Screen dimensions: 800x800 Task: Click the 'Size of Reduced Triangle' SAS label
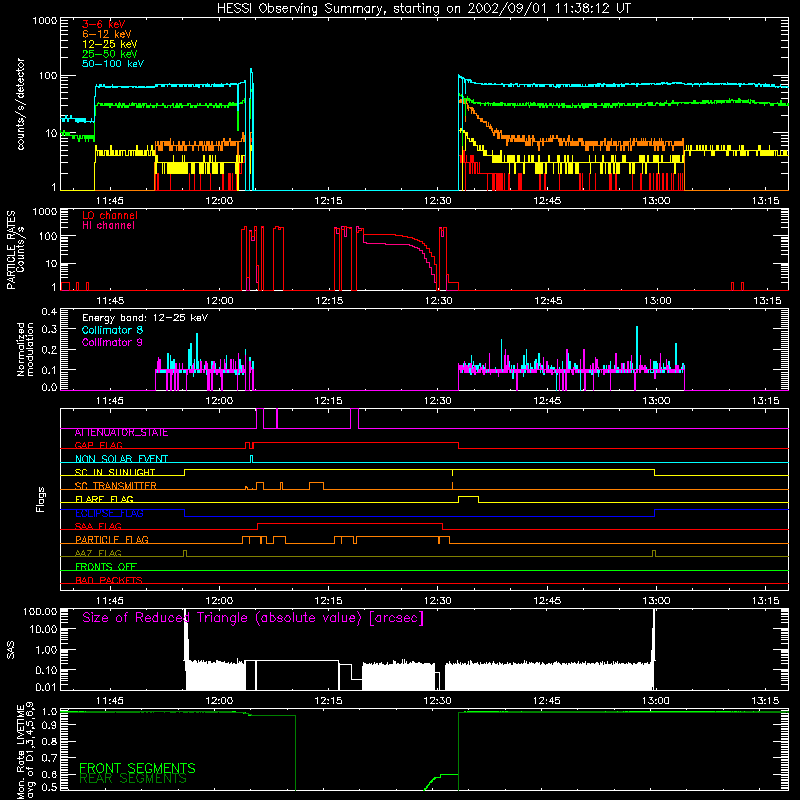pyautogui.click(x=253, y=618)
